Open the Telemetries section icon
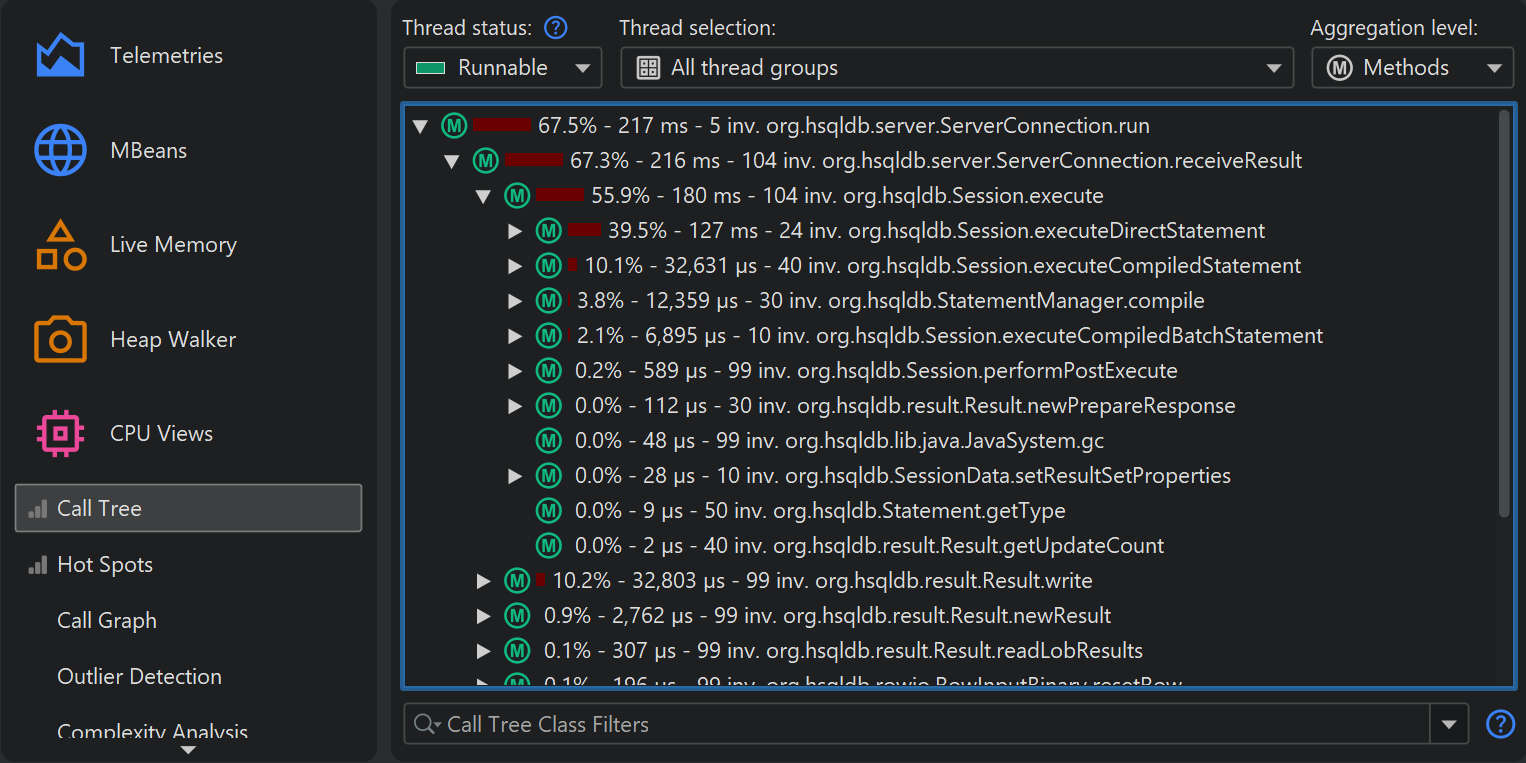Screen dimensions: 1526x763 [x=60, y=56]
